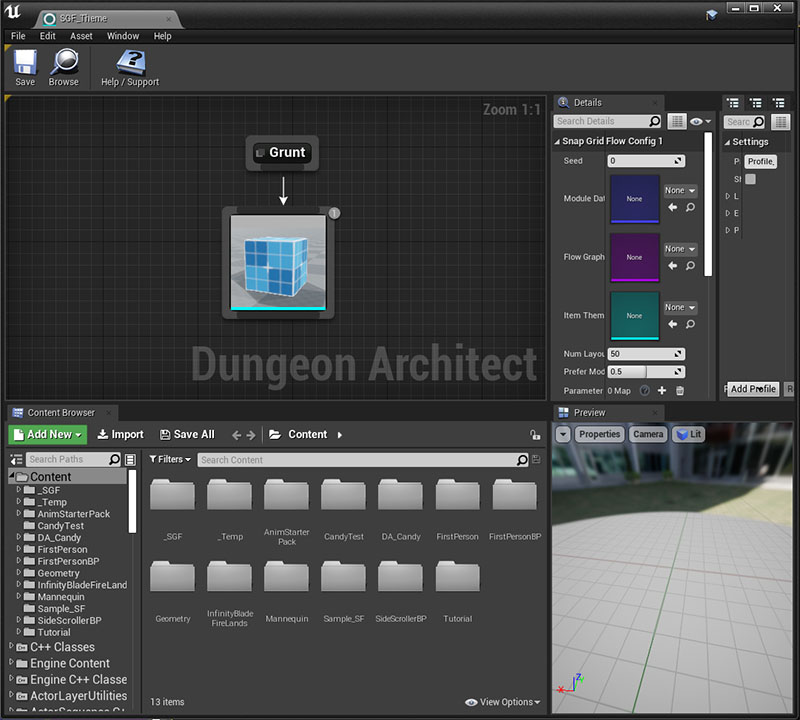Click Content path folder icon

[x=275, y=434]
